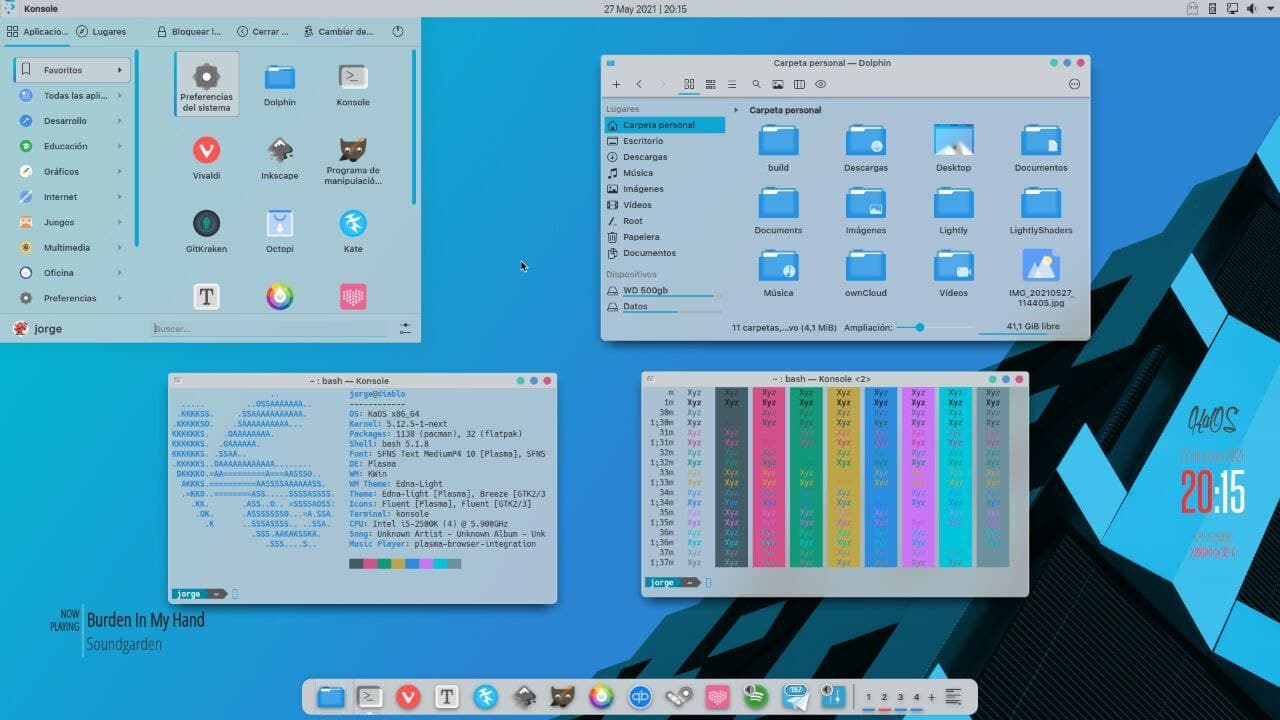The width and height of the screenshot is (1280, 720).
Task: Open GitKraken from the application launcher
Action: click(x=206, y=230)
